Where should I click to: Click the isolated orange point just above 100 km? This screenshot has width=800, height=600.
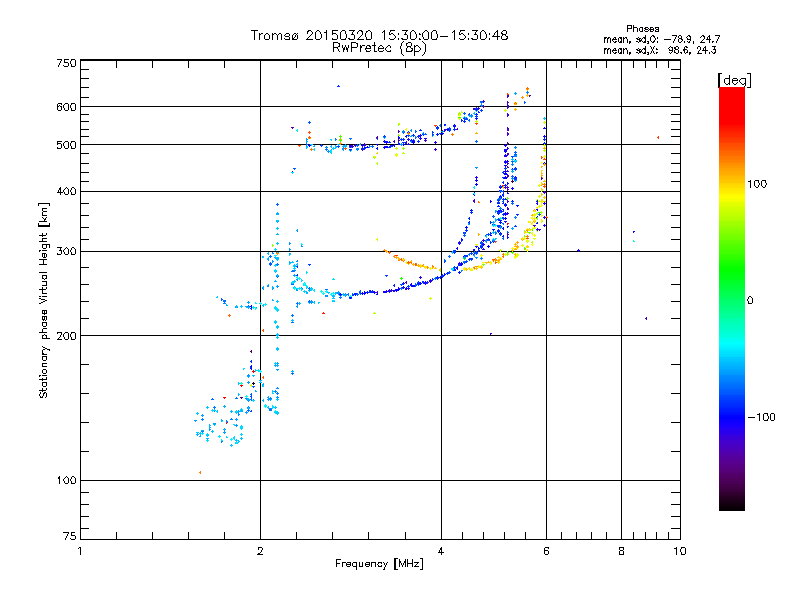tap(200, 472)
